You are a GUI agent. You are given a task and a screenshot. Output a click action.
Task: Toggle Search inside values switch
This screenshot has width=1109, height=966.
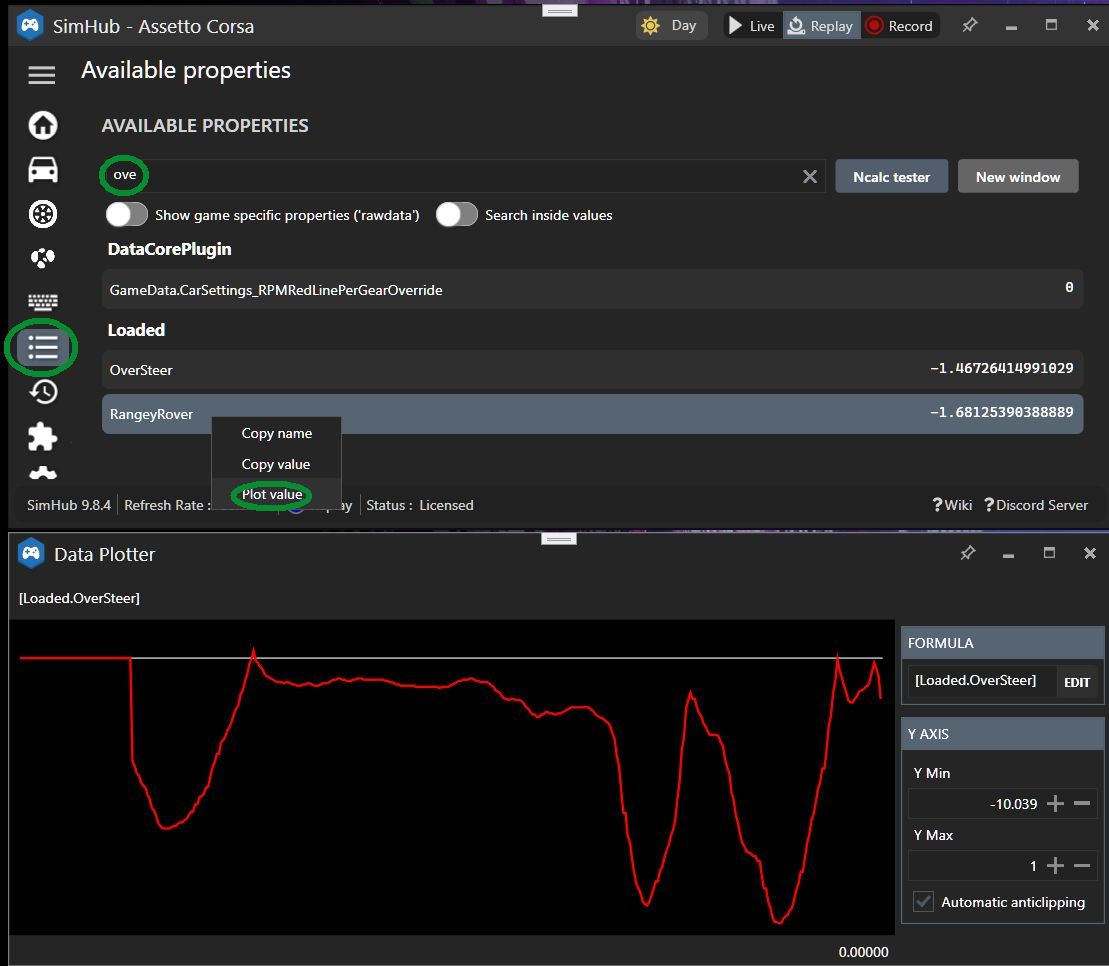coord(457,214)
